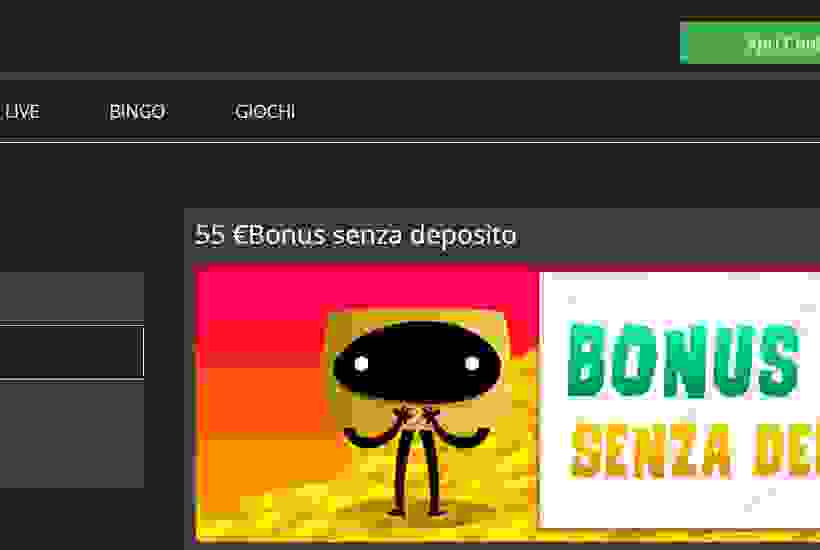Screen dimensions: 820x550
Task: Click the green button in the header
Action: [750, 43]
